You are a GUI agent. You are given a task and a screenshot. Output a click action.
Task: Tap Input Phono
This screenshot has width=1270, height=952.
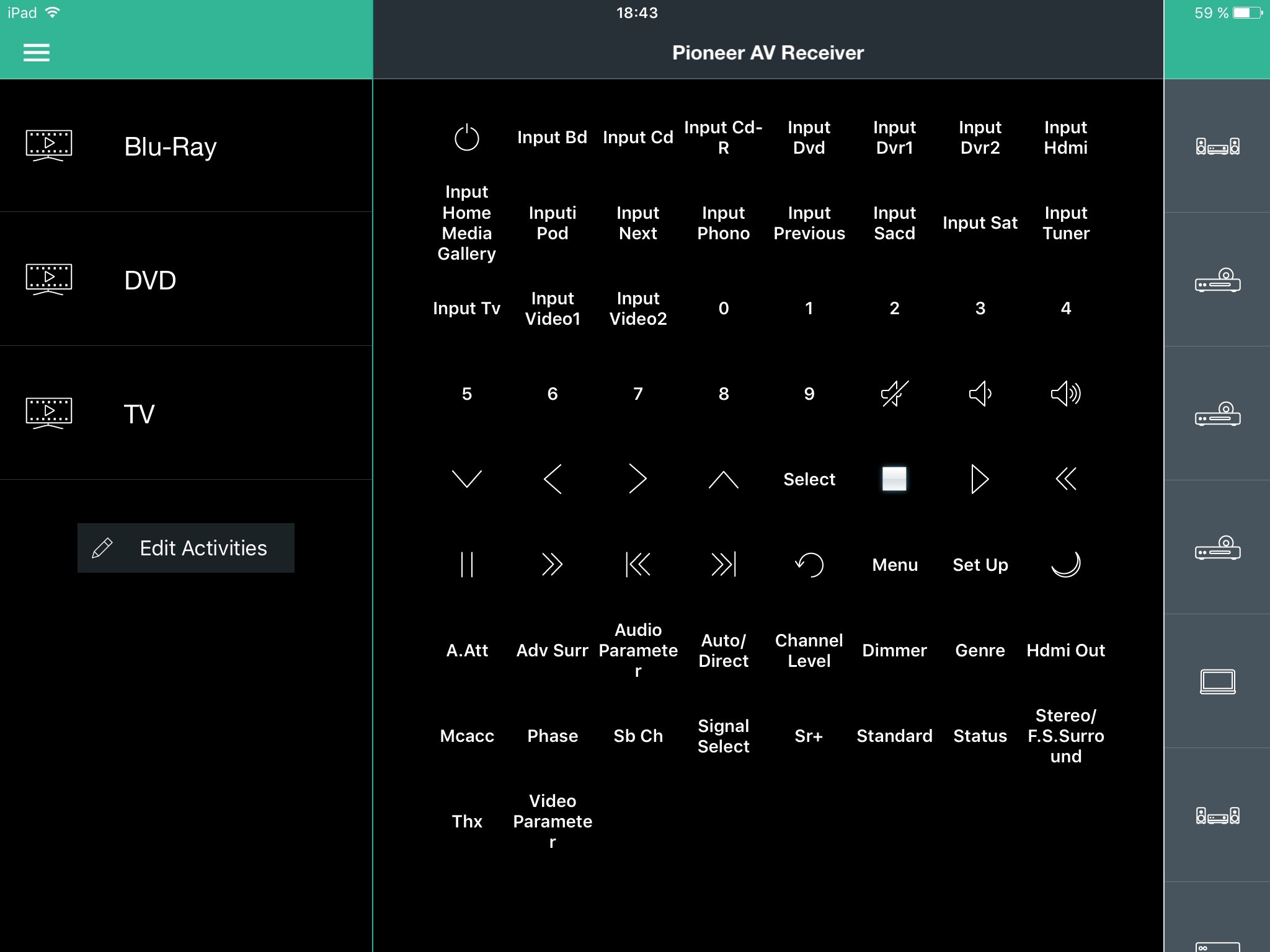point(724,223)
